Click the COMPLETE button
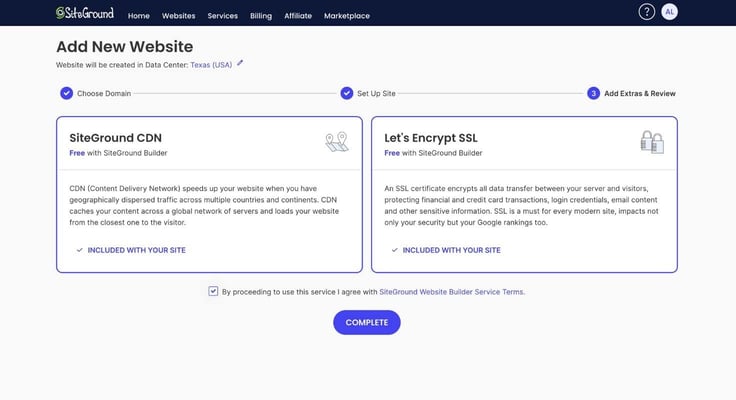 coord(367,323)
